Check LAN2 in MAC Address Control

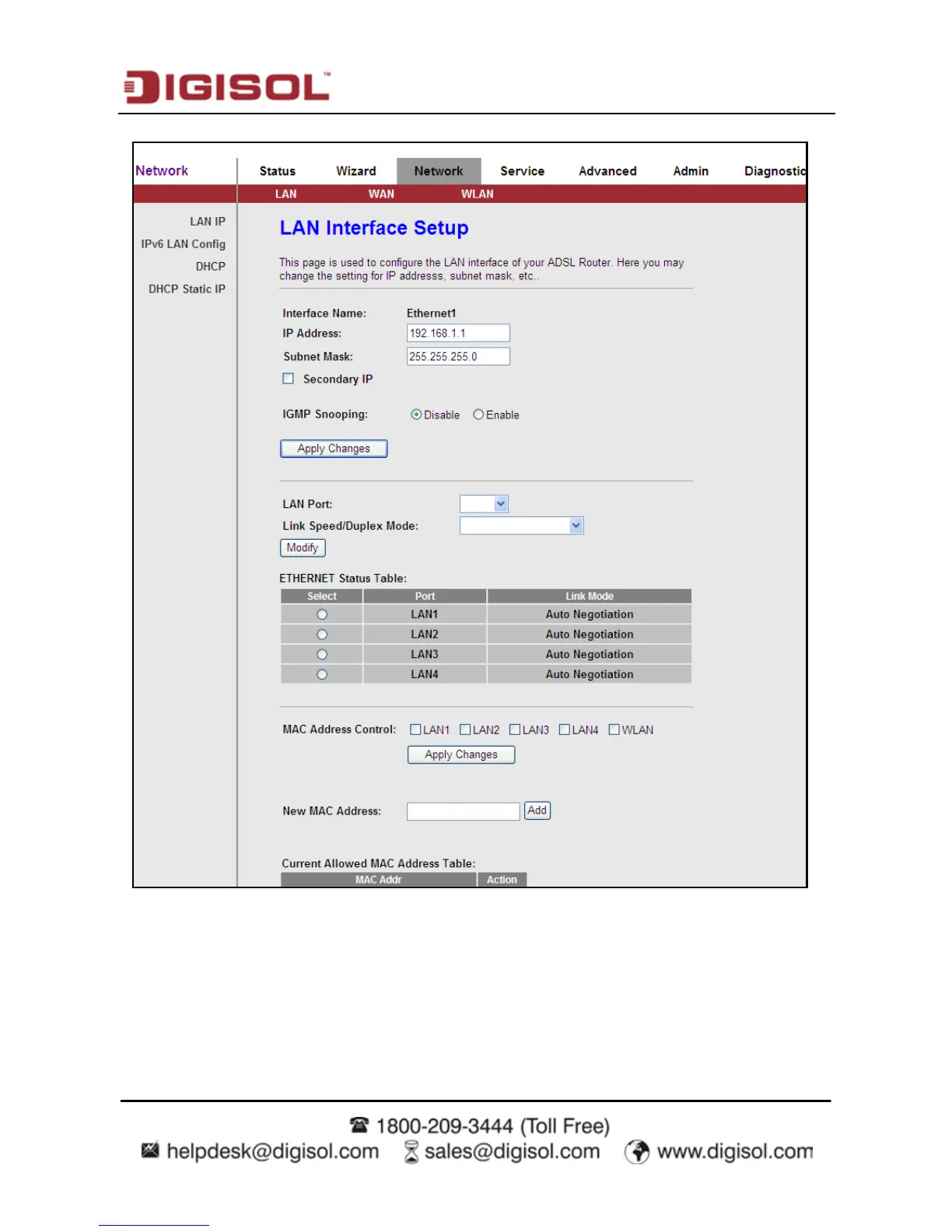pos(465,730)
